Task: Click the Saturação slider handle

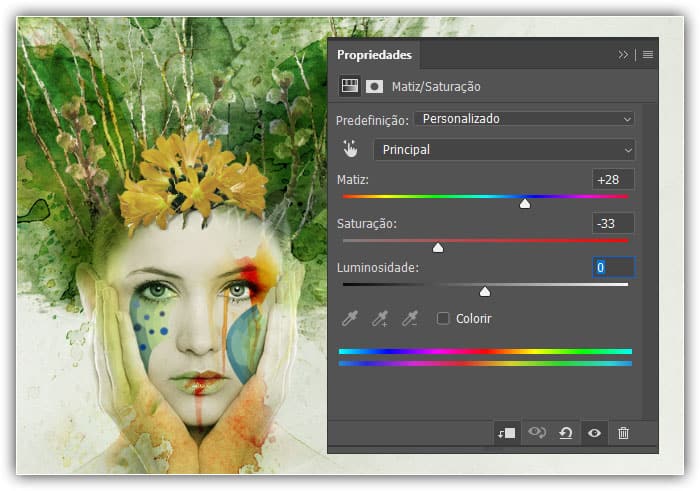Action: pos(438,247)
